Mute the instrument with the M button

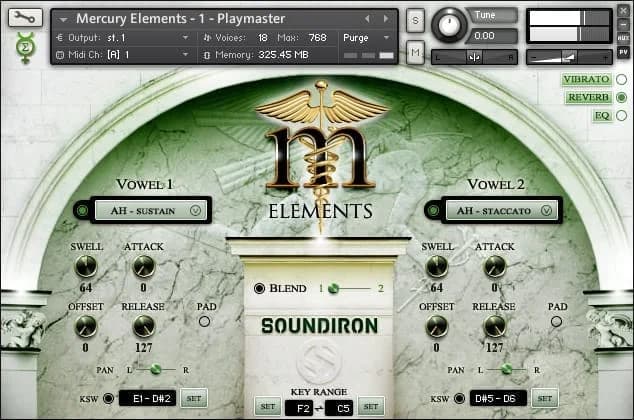coord(415,53)
